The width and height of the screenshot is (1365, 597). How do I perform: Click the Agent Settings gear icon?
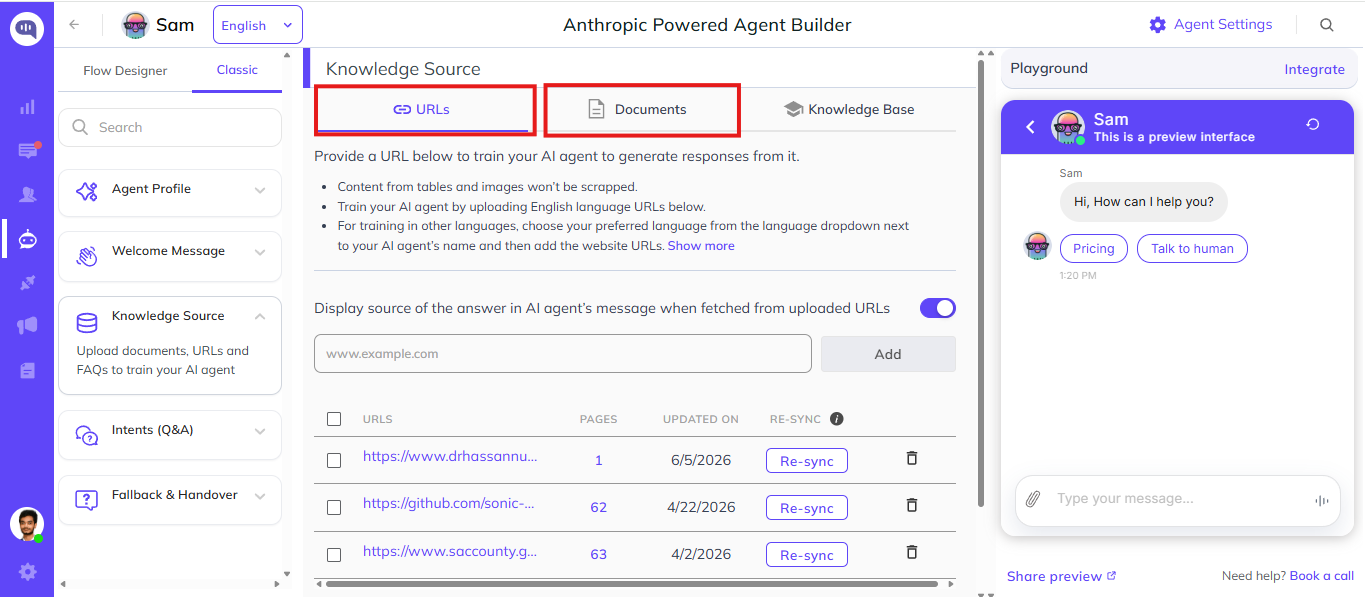click(1157, 25)
